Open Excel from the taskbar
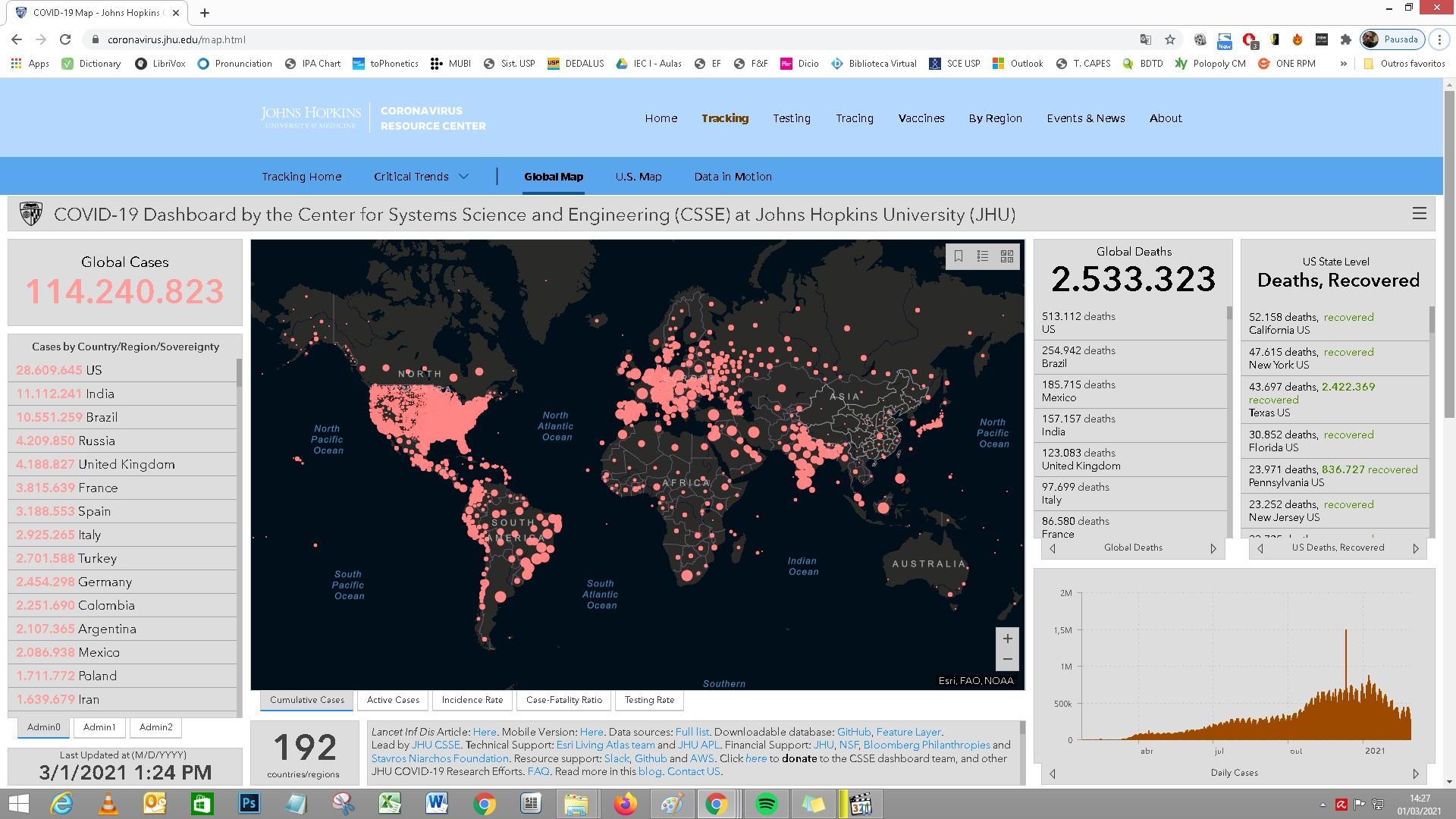Screen dimensions: 1456x819 390,804
